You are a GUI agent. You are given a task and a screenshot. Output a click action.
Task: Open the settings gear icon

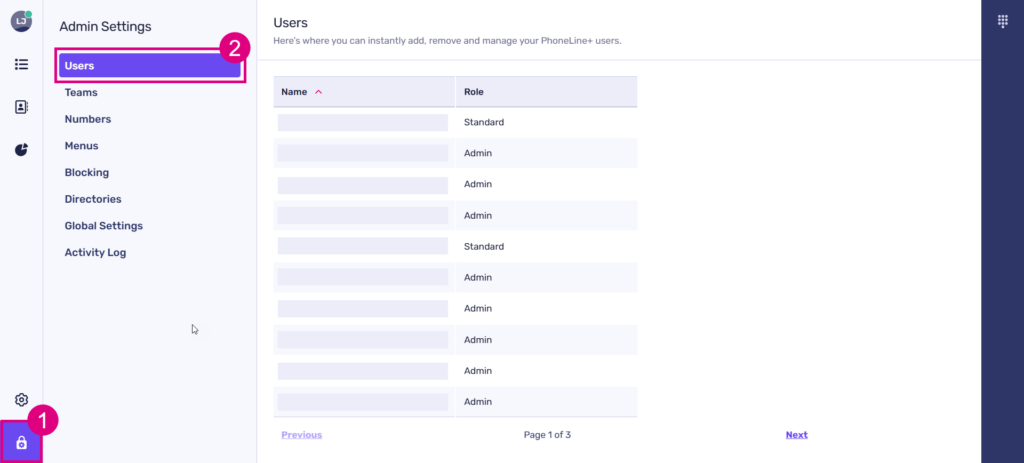pos(21,399)
